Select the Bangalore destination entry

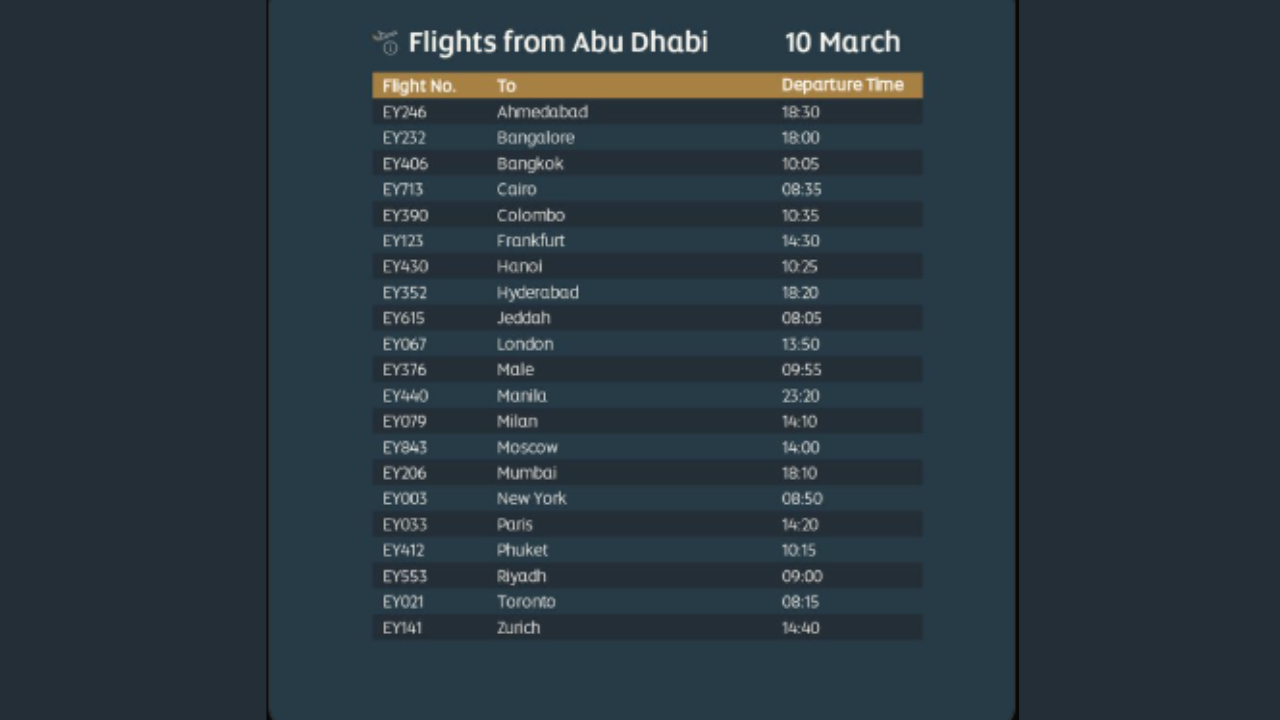click(535, 138)
